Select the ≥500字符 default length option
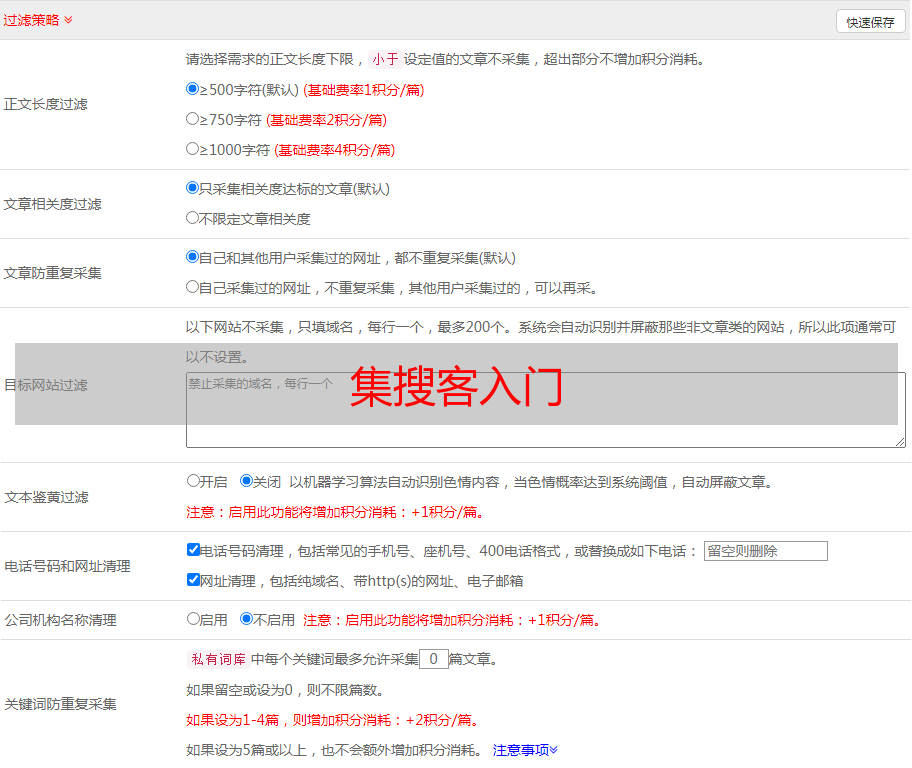 193,89
